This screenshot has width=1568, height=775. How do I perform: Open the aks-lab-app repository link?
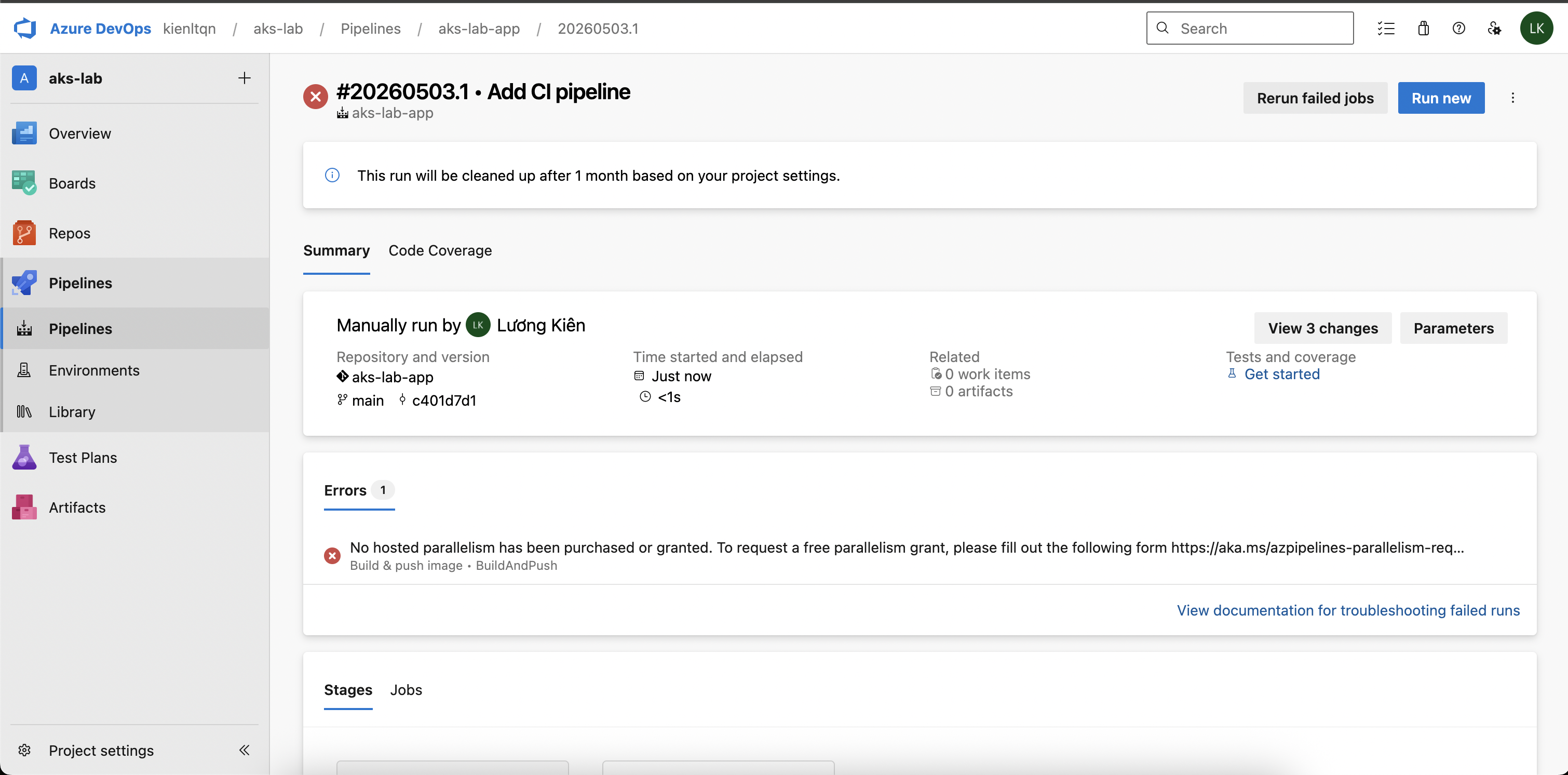tap(393, 377)
